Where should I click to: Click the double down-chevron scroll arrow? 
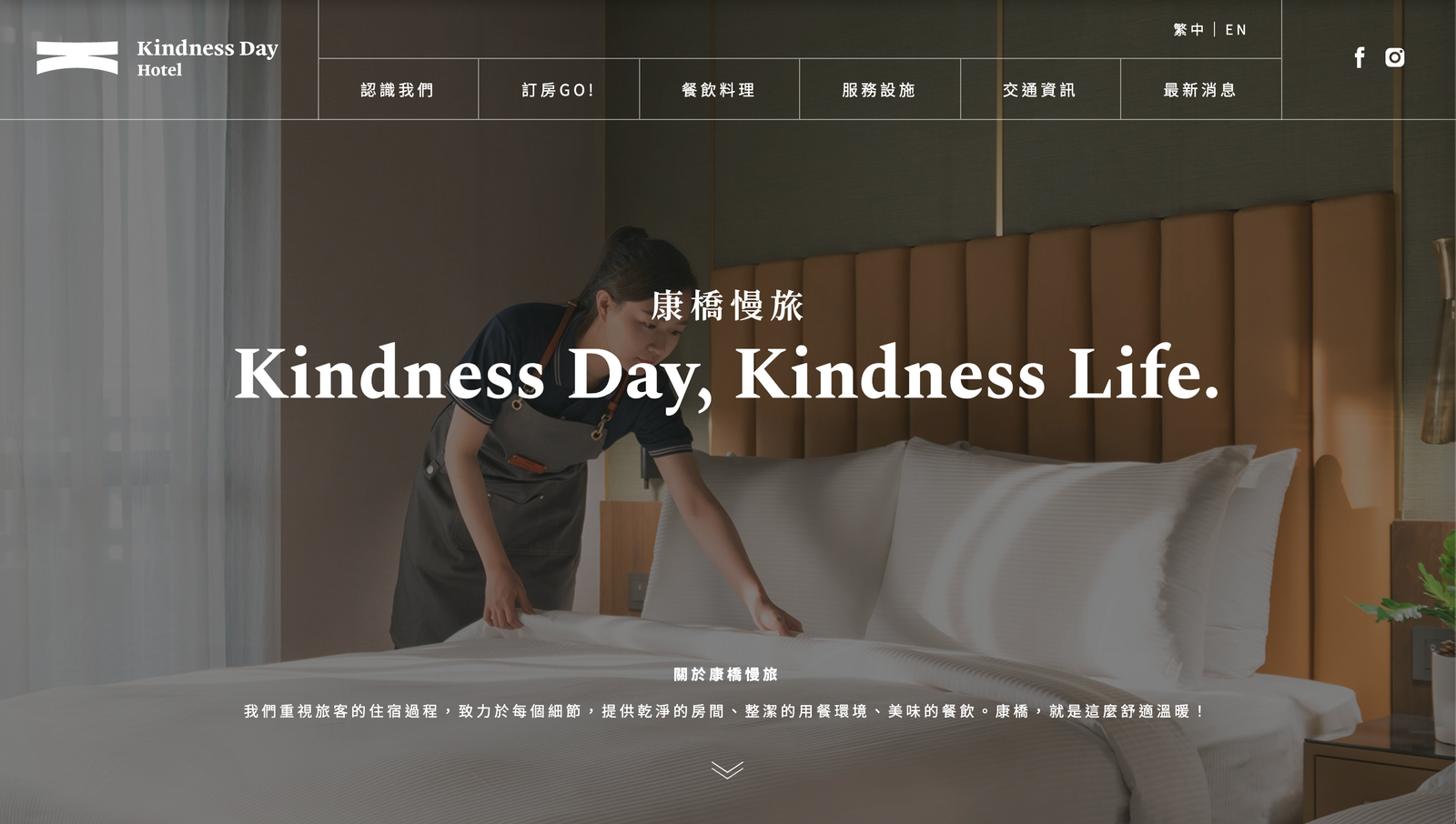pyautogui.click(x=727, y=770)
